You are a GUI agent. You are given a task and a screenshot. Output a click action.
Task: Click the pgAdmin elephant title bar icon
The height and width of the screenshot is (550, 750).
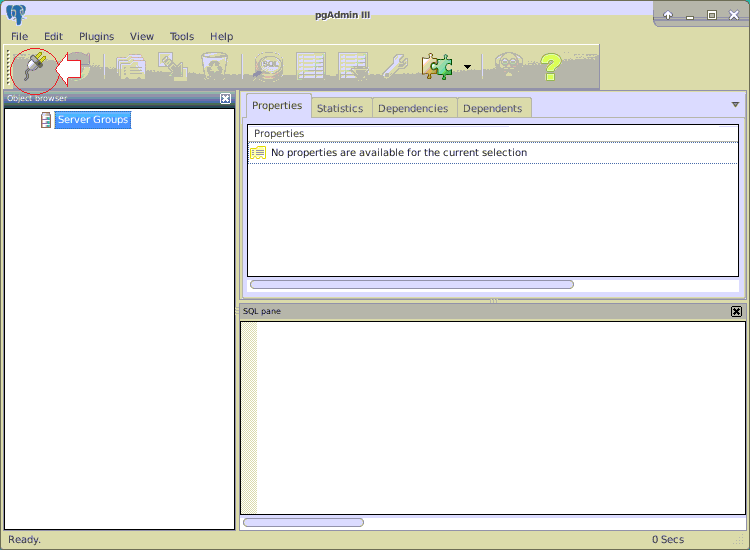pyautogui.click(x=16, y=14)
